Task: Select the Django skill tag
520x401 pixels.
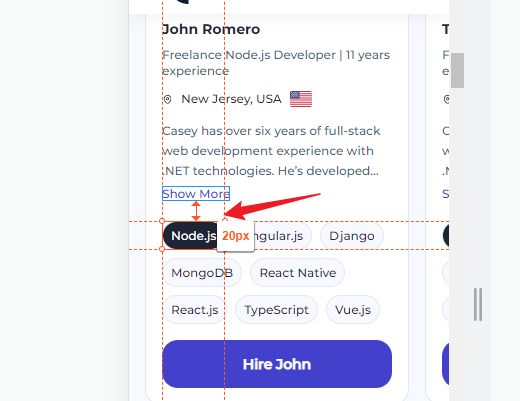Action: [x=352, y=236]
